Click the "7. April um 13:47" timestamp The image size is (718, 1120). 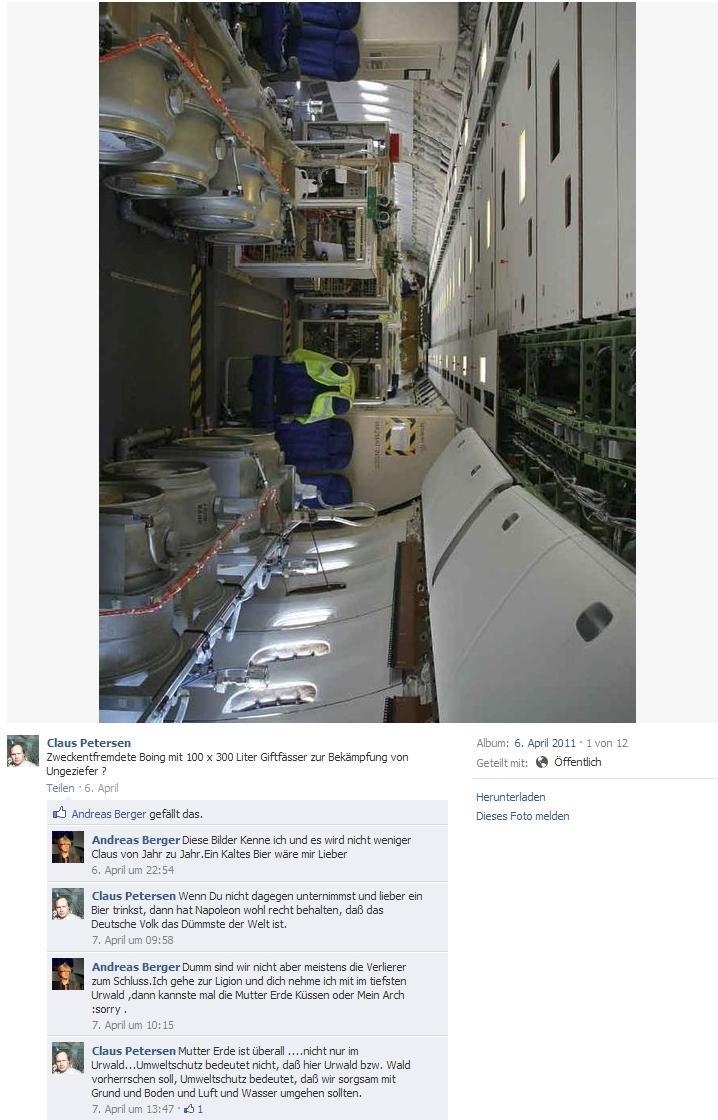tap(132, 1109)
